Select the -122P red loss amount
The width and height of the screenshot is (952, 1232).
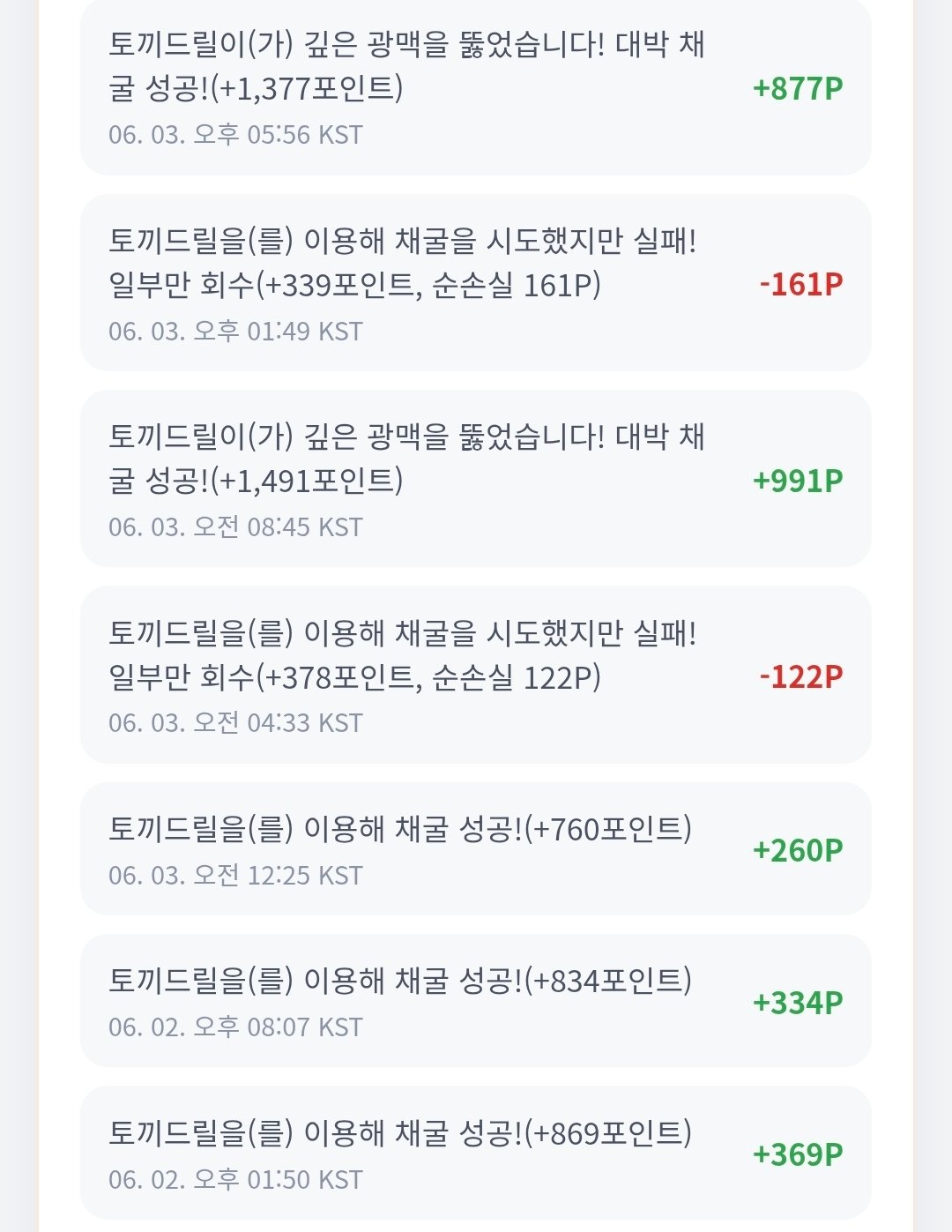801,676
